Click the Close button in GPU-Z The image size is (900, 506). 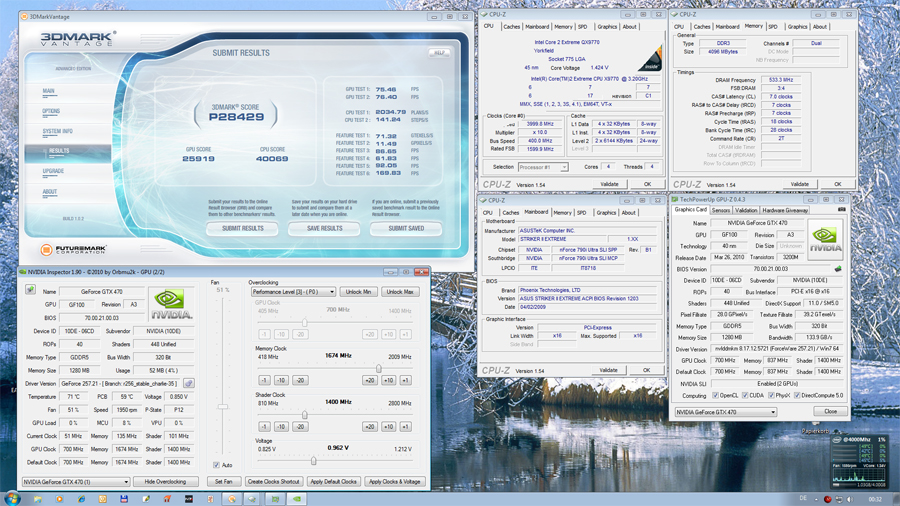point(831,412)
